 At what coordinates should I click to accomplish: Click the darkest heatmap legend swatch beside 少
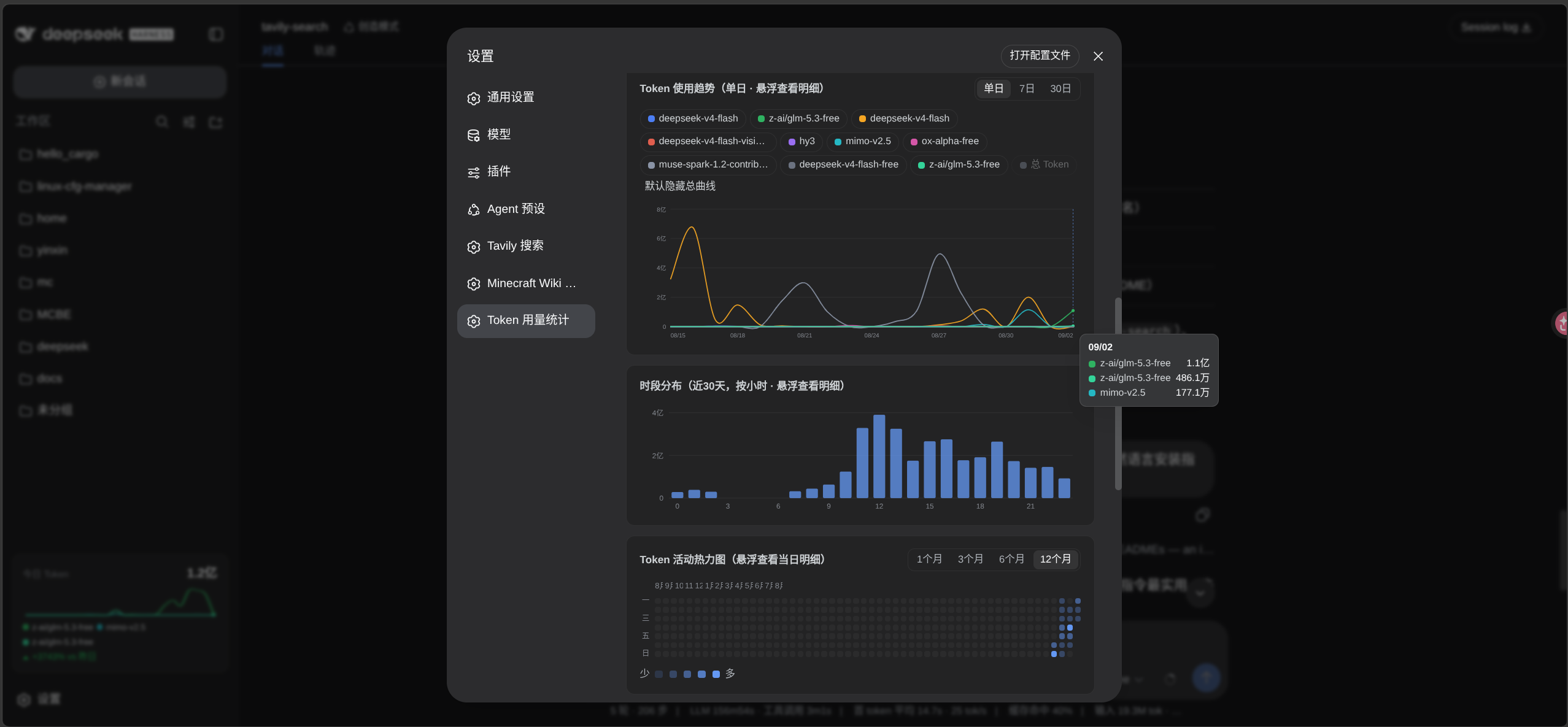pyautogui.click(x=658, y=674)
